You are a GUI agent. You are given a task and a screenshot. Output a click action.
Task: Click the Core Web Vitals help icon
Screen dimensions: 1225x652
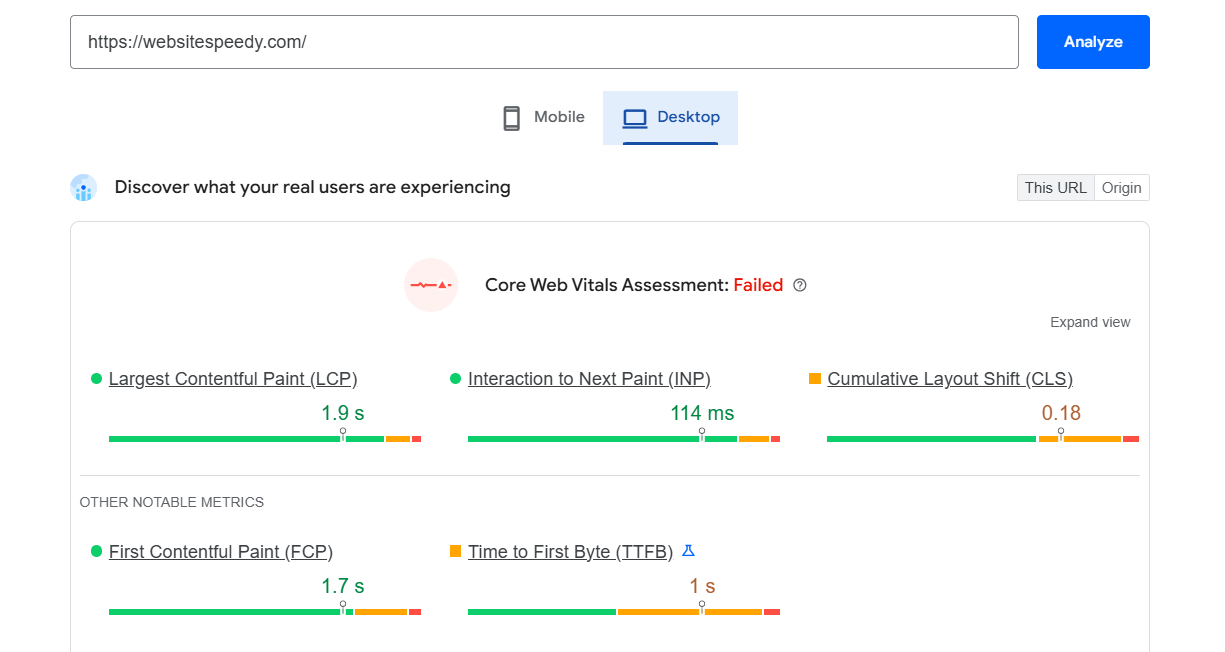(x=799, y=285)
